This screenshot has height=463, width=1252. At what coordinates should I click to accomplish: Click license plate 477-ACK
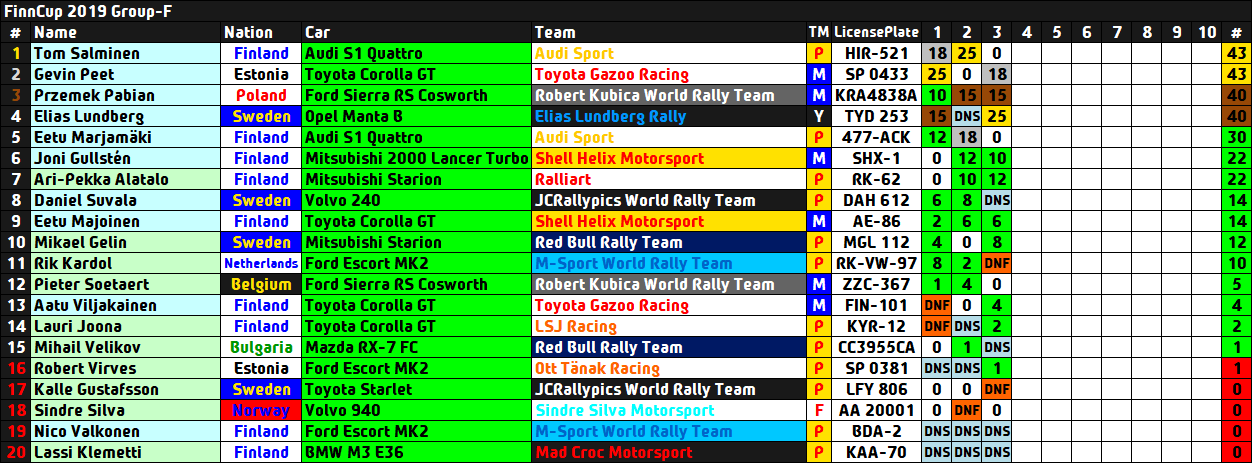(877, 137)
